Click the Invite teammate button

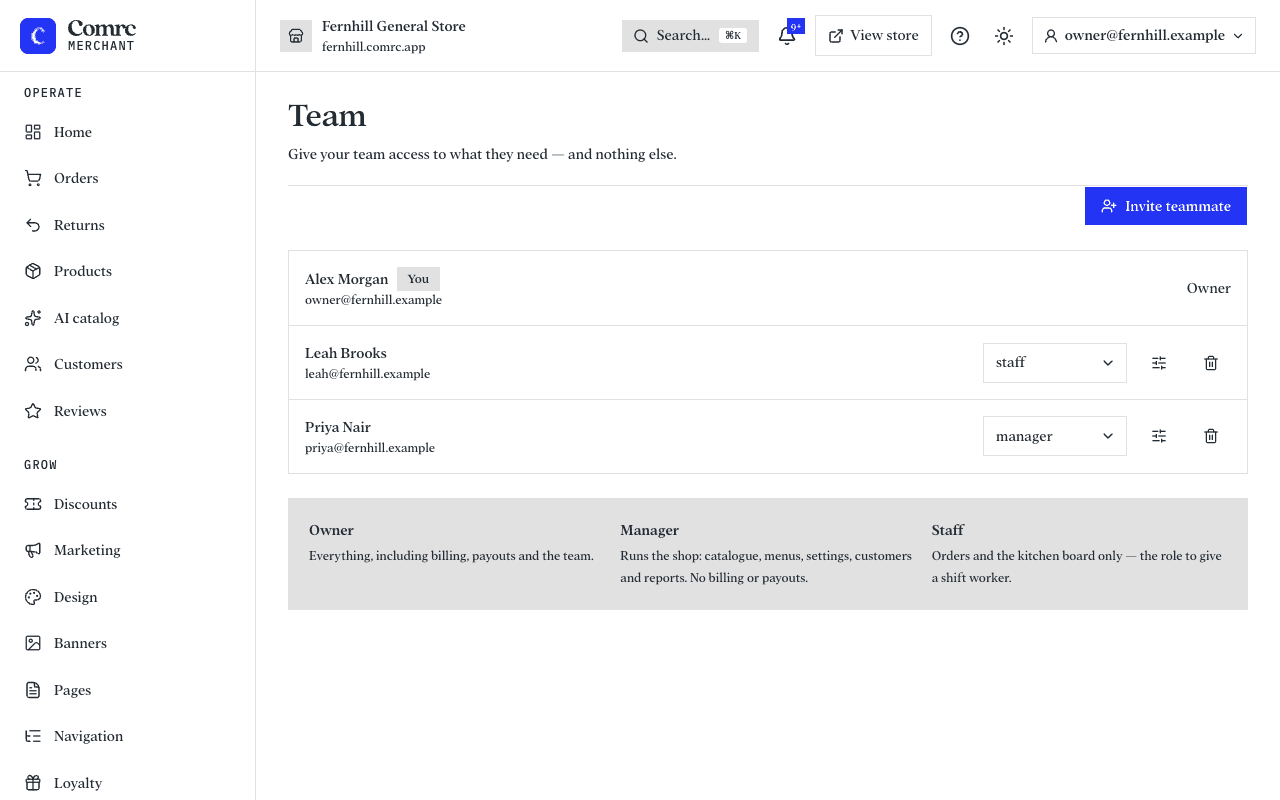click(1166, 206)
